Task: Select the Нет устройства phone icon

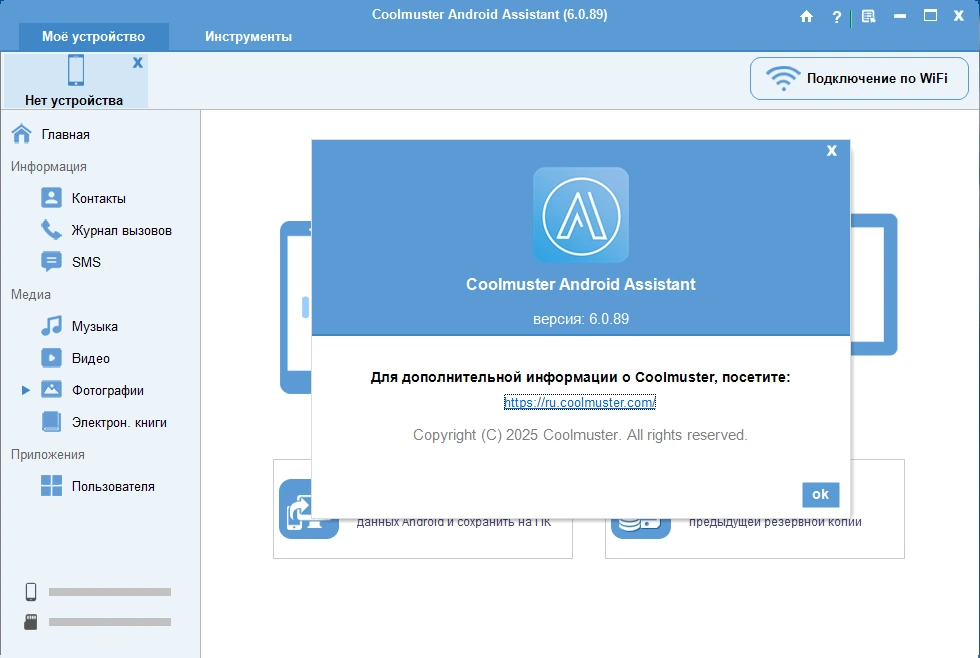Action: click(76, 70)
